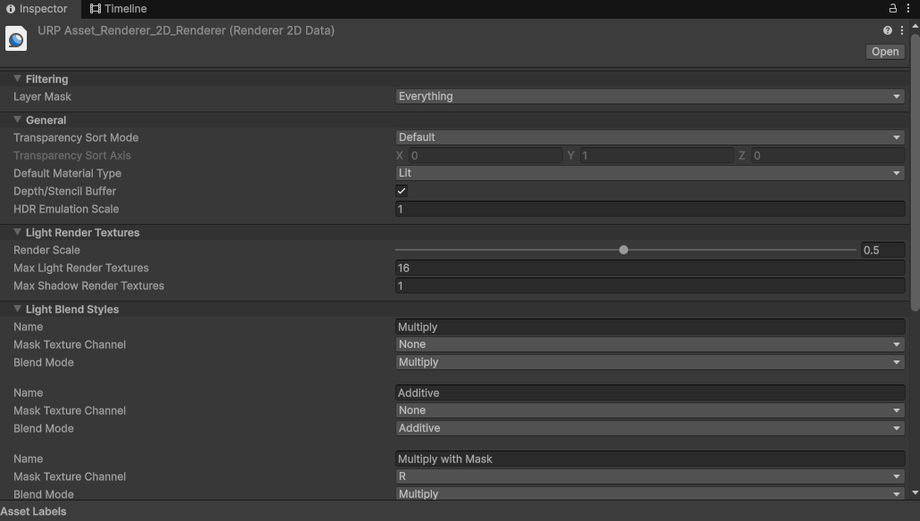This screenshot has width=920, height=521.
Task: Adjust the Render Scale slider handle
Action: tap(624, 250)
